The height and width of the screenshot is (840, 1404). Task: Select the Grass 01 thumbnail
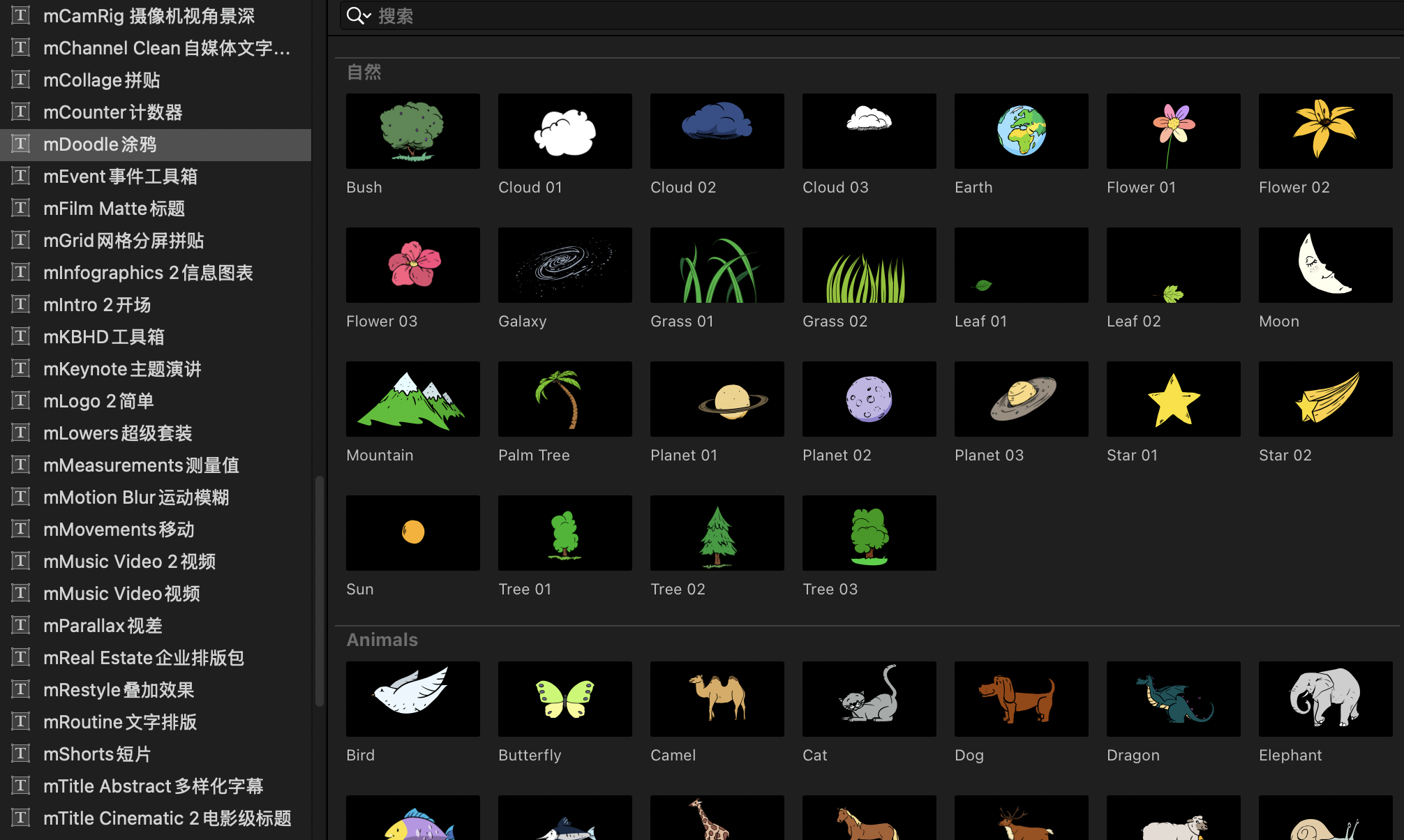[717, 265]
